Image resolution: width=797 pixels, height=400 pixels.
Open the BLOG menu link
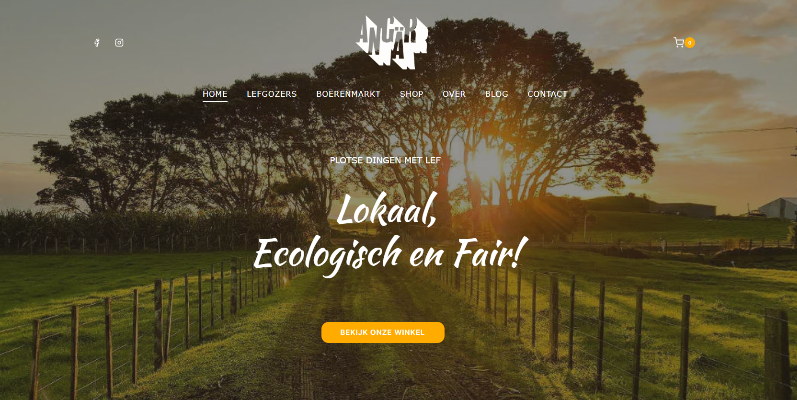coord(497,94)
